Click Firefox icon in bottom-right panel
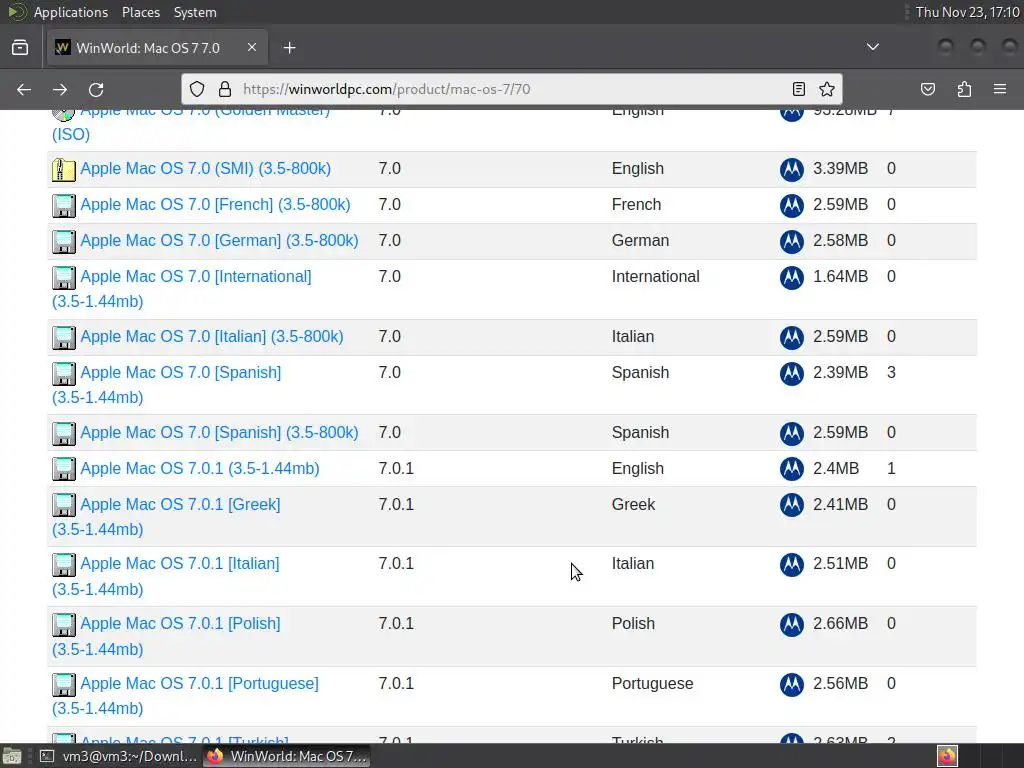The width and height of the screenshot is (1024, 768). (x=947, y=756)
